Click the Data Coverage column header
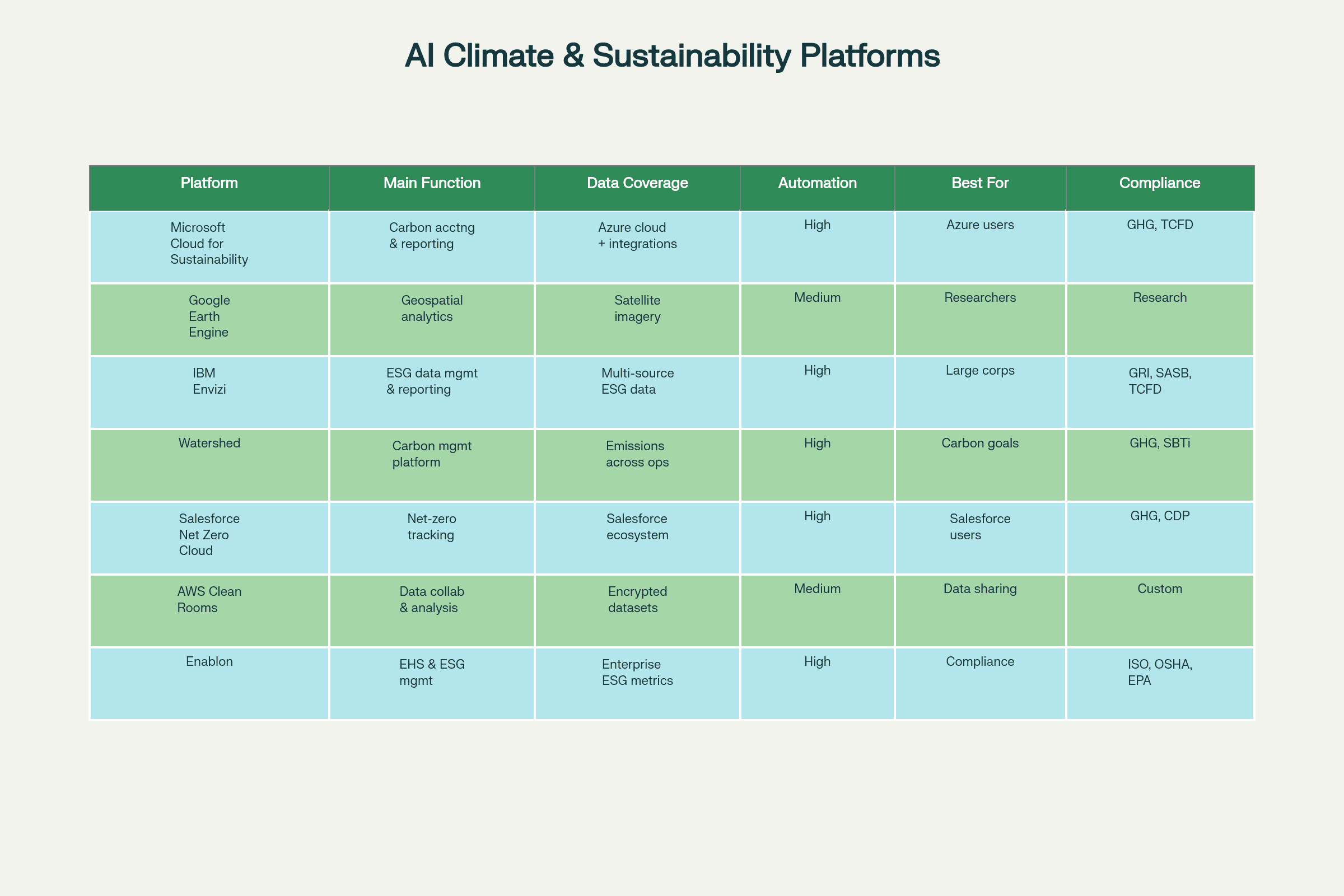The width and height of the screenshot is (1344, 896). pos(638,189)
